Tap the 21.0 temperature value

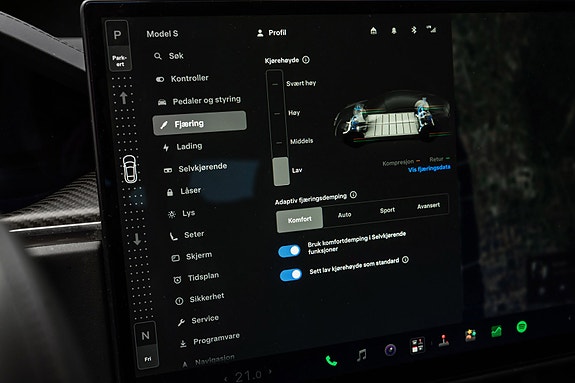248,376
